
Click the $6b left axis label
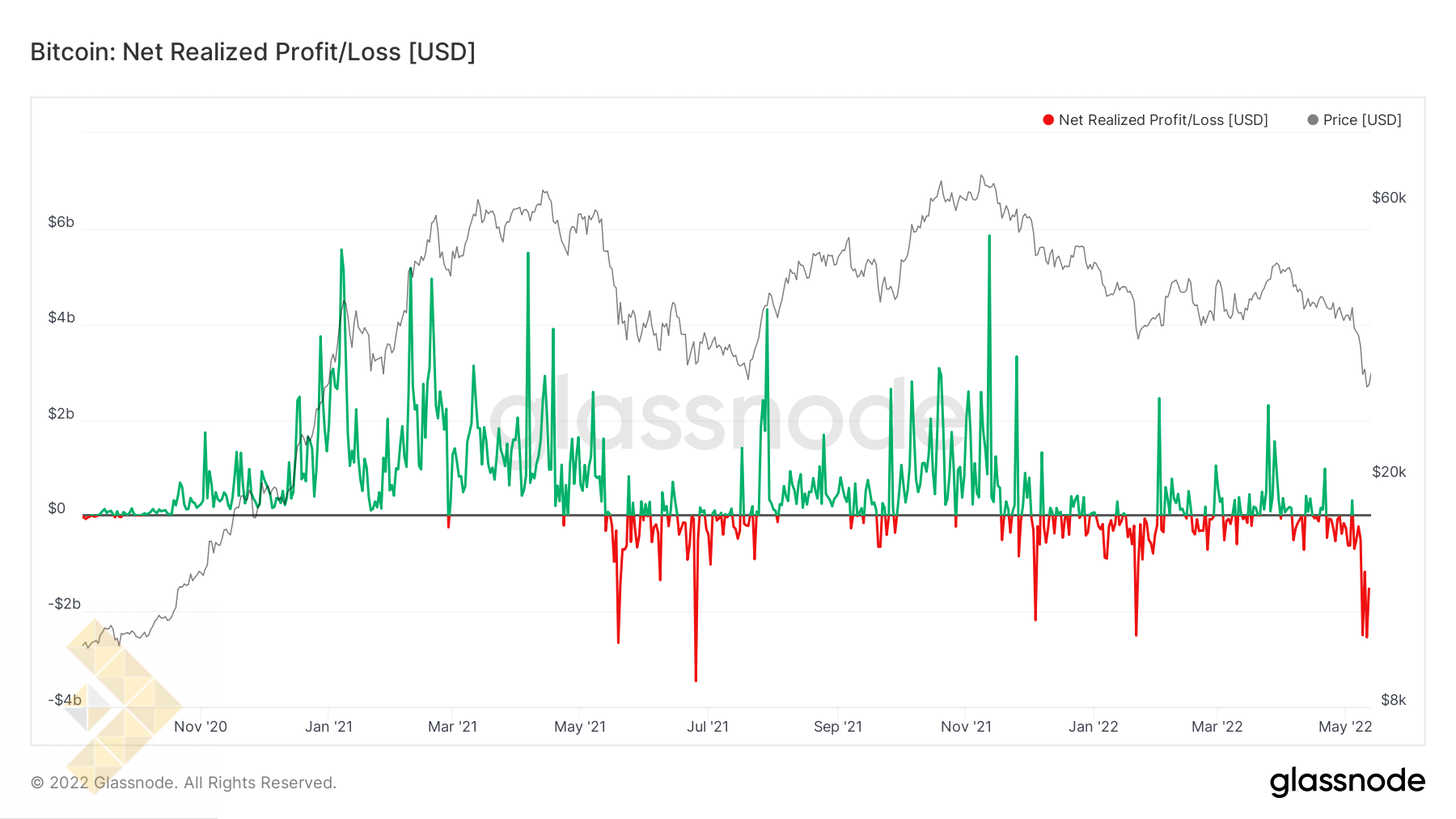(x=61, y=222)
